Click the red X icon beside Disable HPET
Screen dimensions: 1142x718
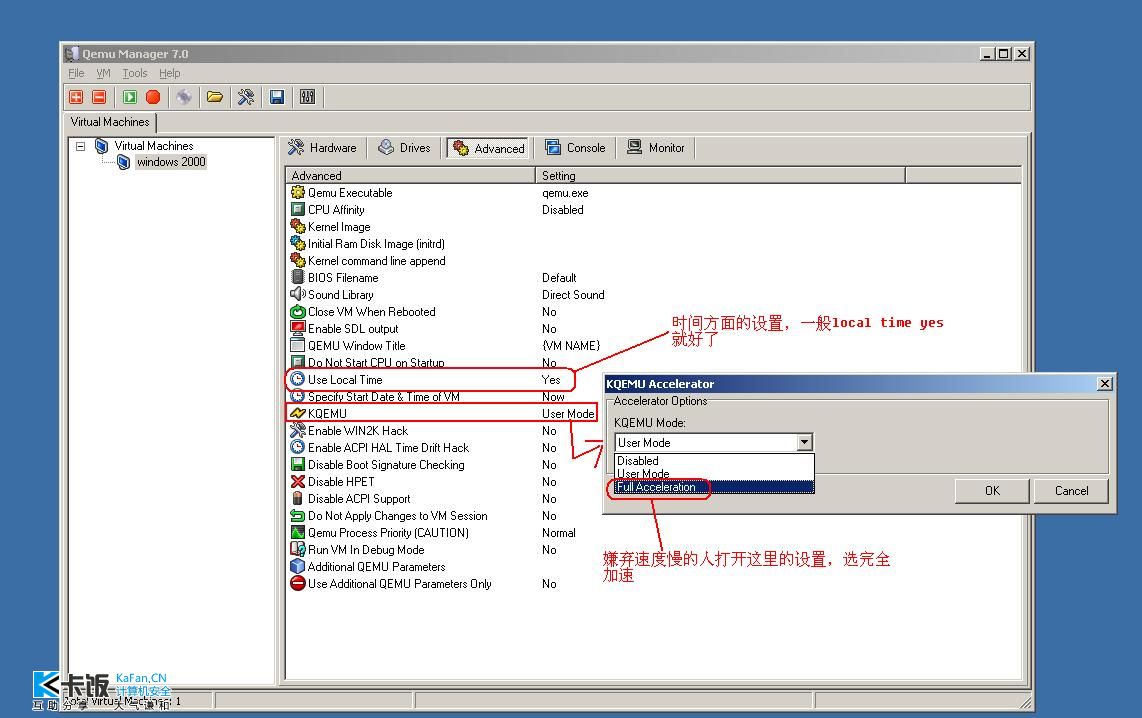click(x=298, y=481)
